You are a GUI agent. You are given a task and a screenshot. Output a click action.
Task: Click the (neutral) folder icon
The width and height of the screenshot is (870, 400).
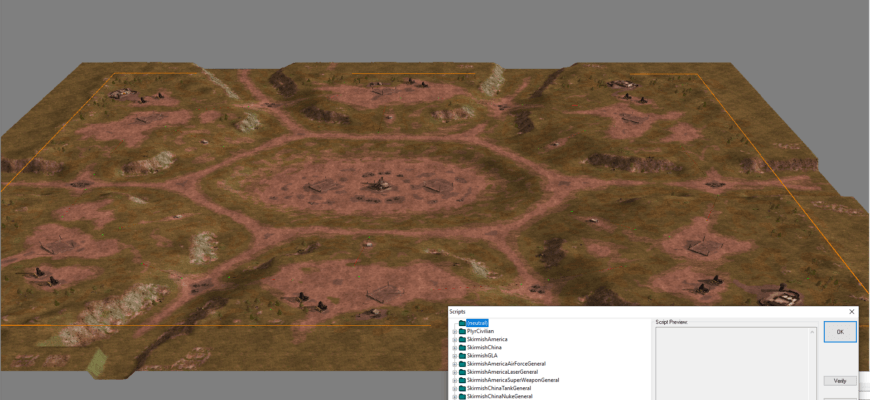(x=462, y=323)
